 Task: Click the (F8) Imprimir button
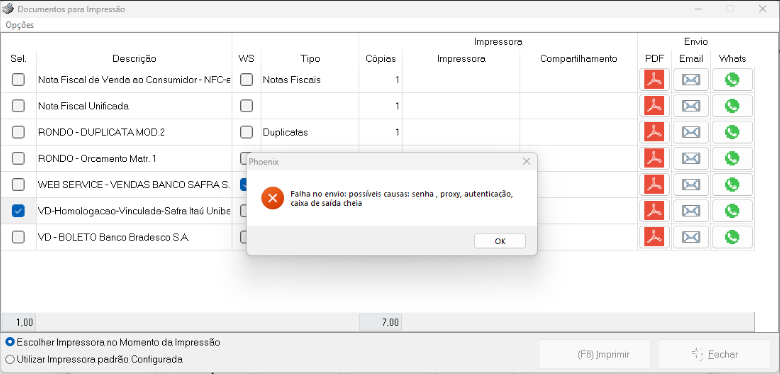coord(595,355)
